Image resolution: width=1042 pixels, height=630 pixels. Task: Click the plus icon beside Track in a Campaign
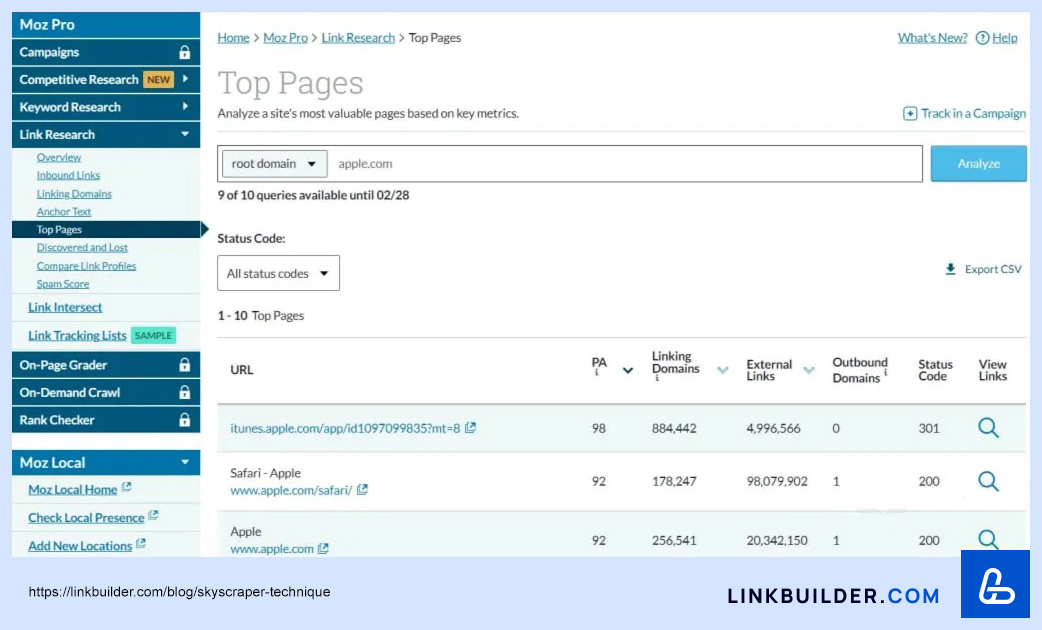click(x=910, y=114)
